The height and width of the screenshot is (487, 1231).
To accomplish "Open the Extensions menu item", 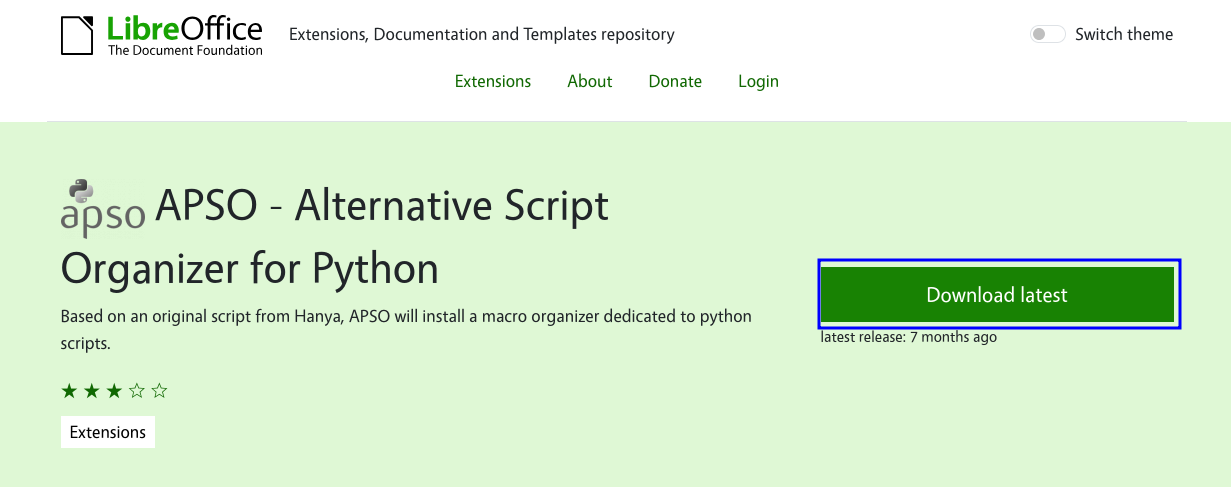I will 493,81.
